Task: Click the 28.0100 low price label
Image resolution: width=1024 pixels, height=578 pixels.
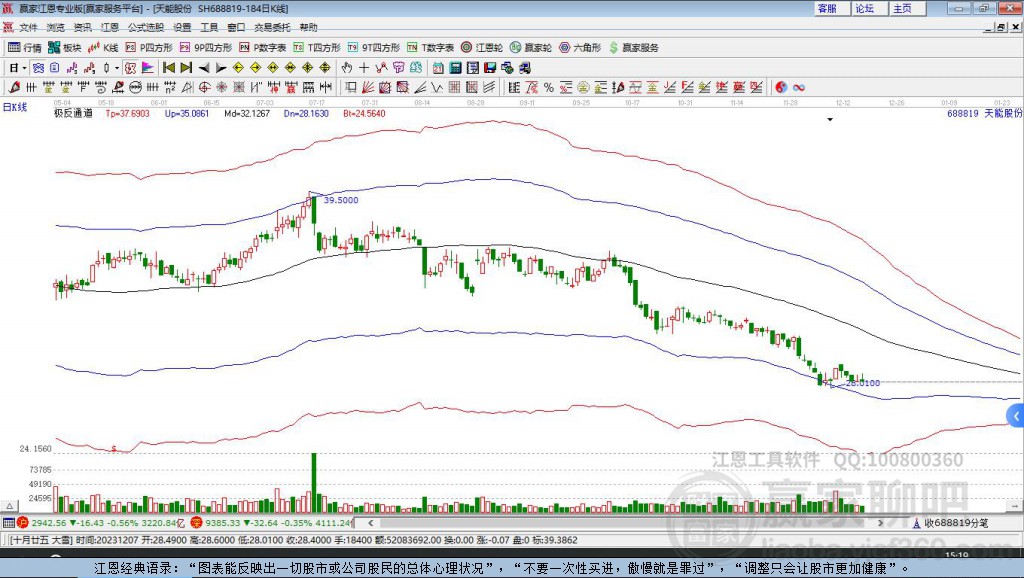Action: pyautogui.click(x=863, y=383)
